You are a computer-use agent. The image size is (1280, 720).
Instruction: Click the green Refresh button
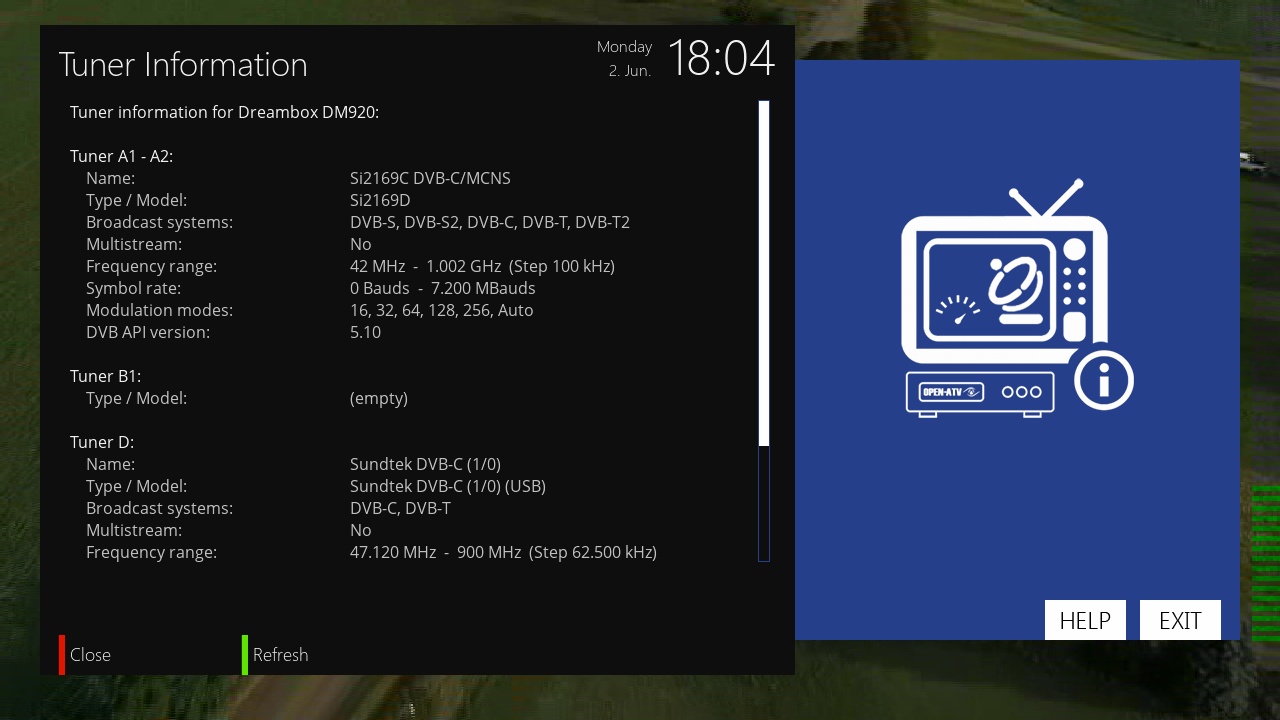click(x=275, y=655)
